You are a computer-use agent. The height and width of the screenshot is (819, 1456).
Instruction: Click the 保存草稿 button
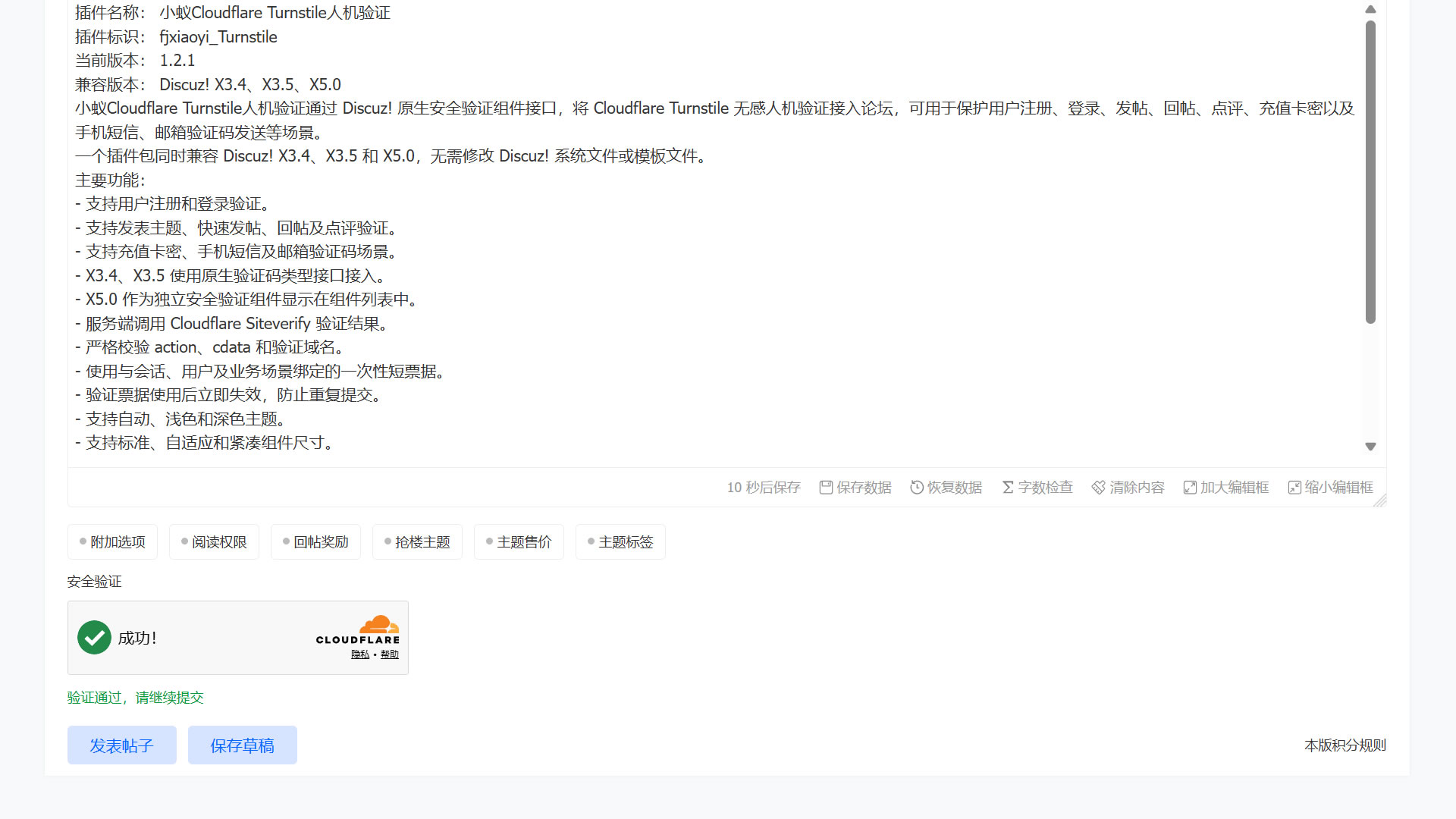click(x=243, y=745)
